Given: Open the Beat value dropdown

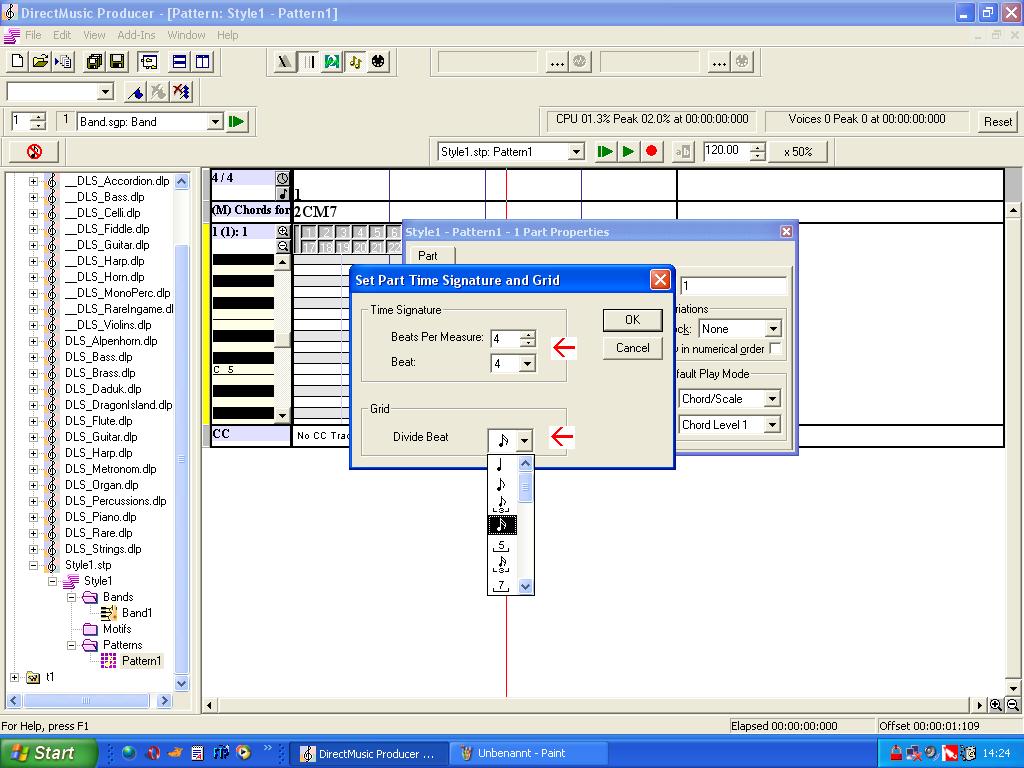Looking at the screenshot, I should click(527, 364).
